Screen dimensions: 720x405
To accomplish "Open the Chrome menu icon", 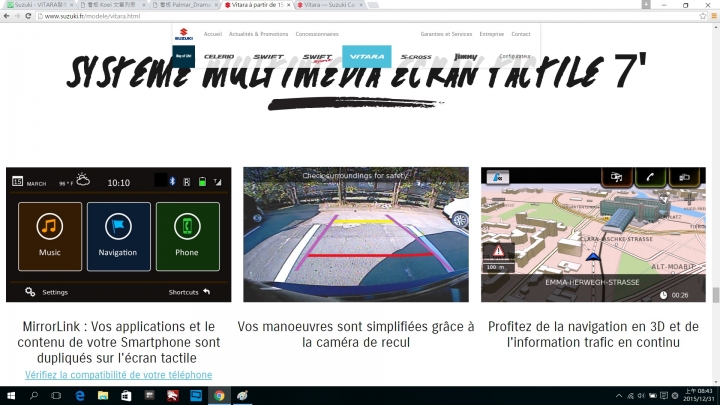I will tap(714, 16).
